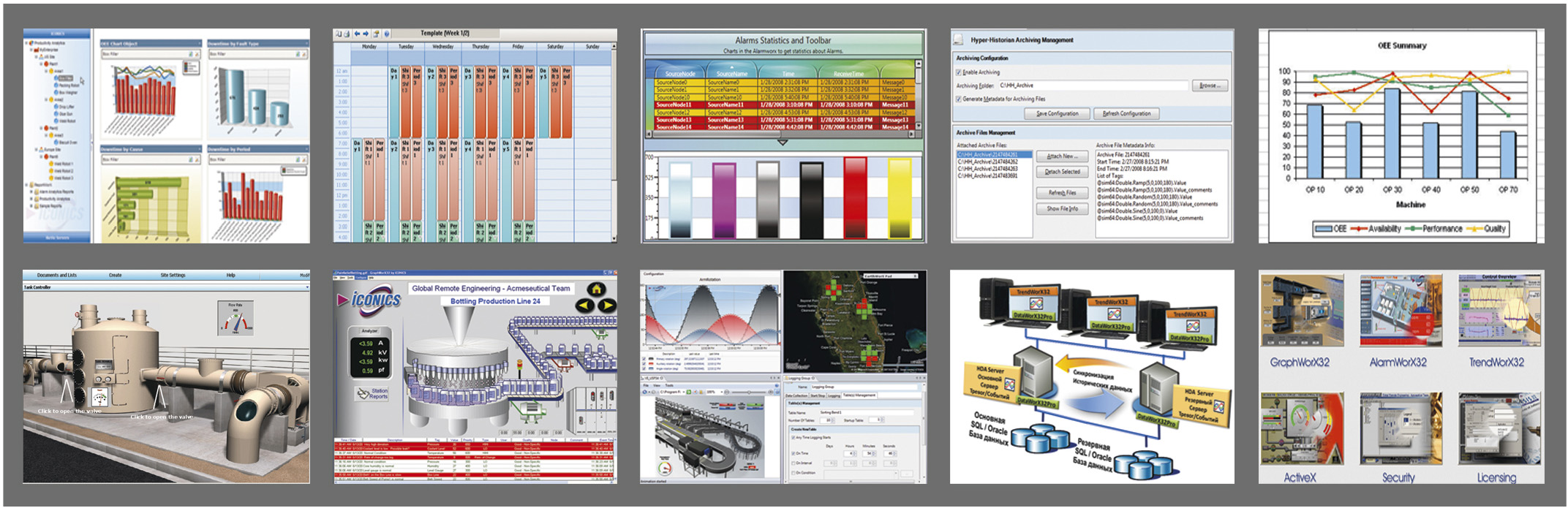
Task: Open Site Settings in Tank Controller
Action: [x=173, y=276]
